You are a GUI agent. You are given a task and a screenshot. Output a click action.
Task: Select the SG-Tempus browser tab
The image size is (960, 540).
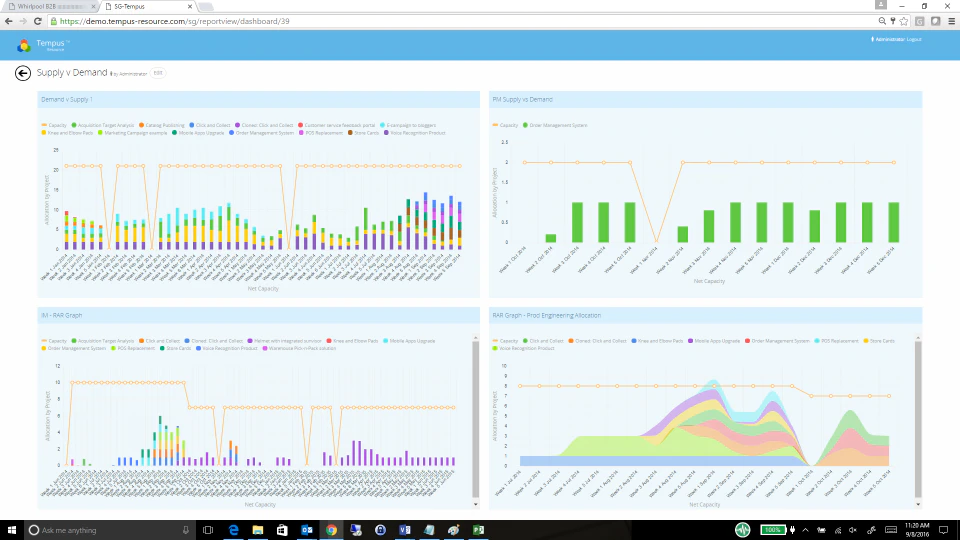pyautogui.click(x=147, y=6)
